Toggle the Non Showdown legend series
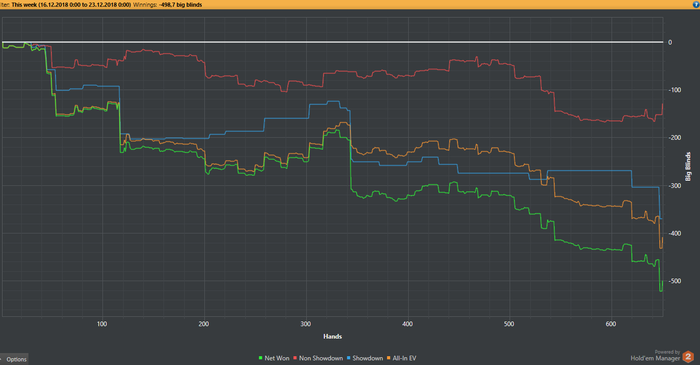 318,358
